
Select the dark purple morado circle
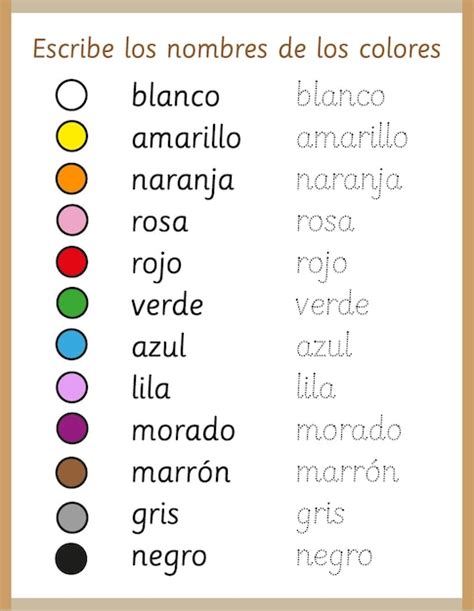tap(72, 428)
